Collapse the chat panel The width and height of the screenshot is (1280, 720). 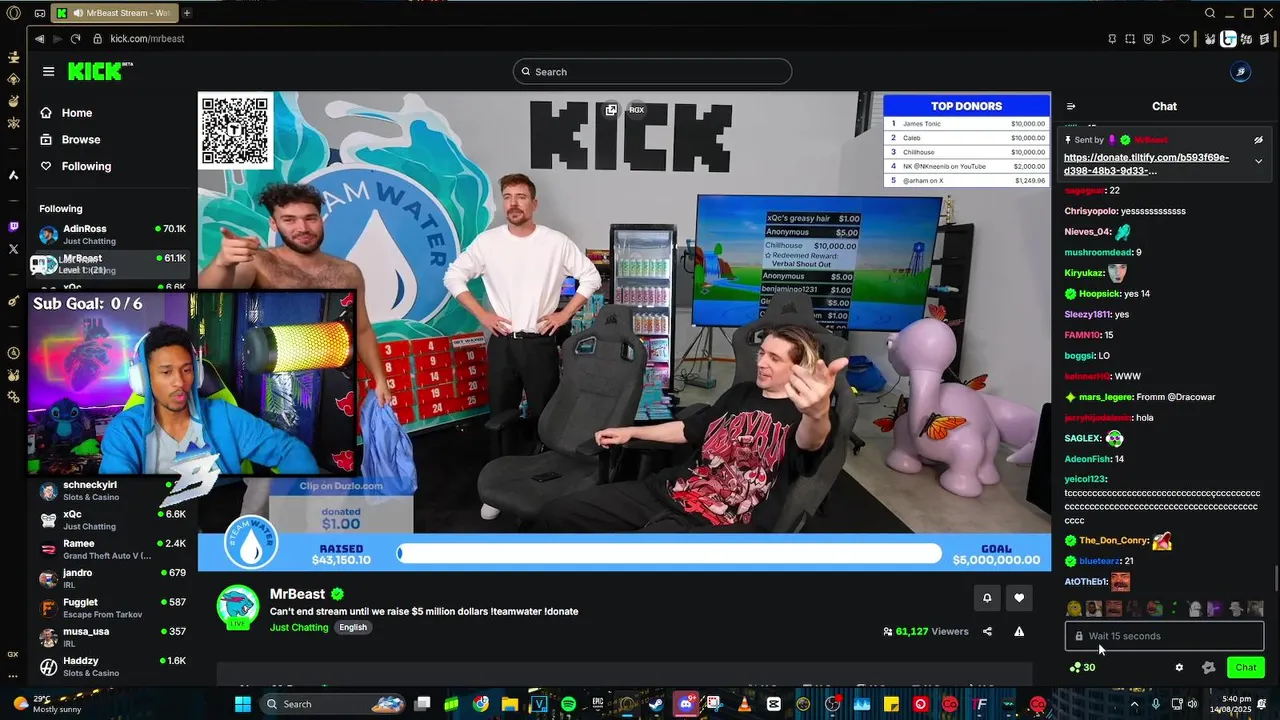[x=1071, y=106]
